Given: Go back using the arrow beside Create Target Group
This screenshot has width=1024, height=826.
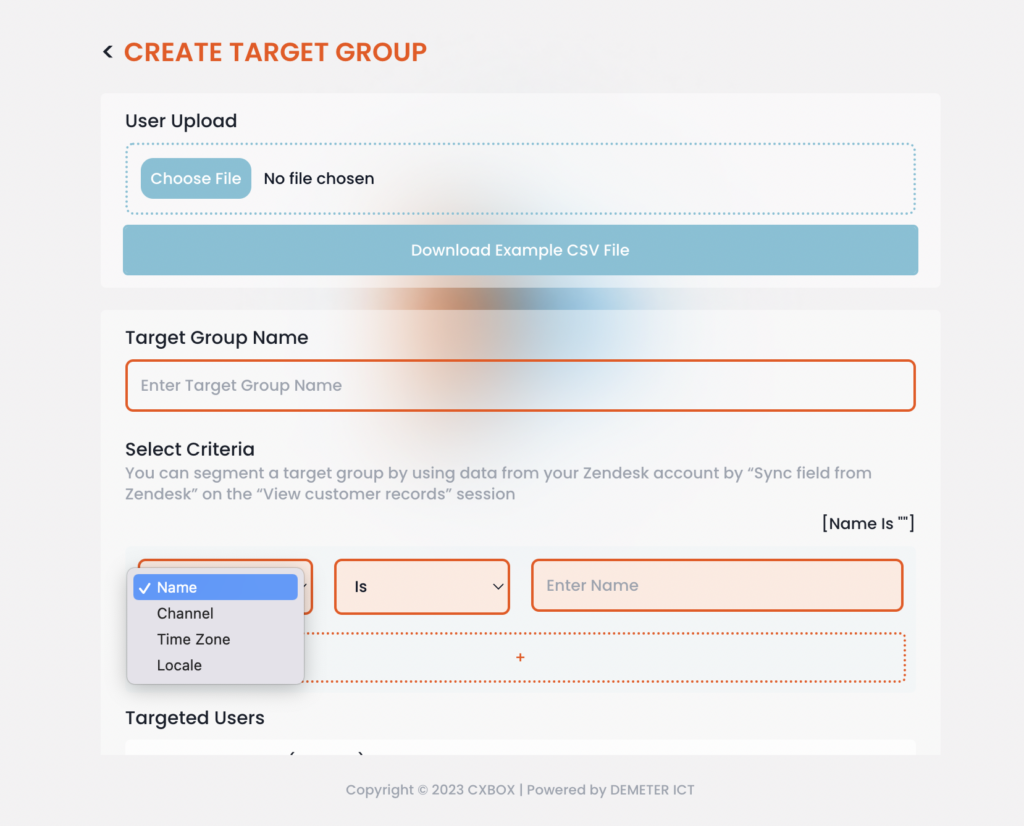Looking at the screenshot, I should 108,52.
